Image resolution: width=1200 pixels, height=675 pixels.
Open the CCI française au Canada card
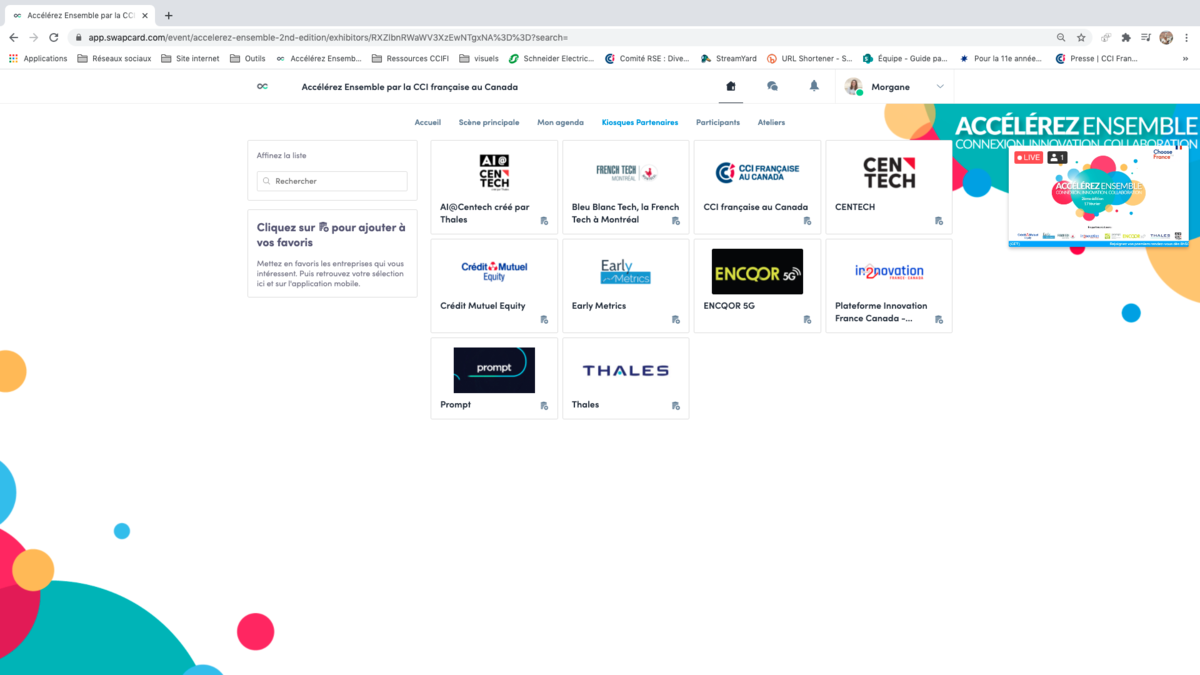[x=757, y=187]
